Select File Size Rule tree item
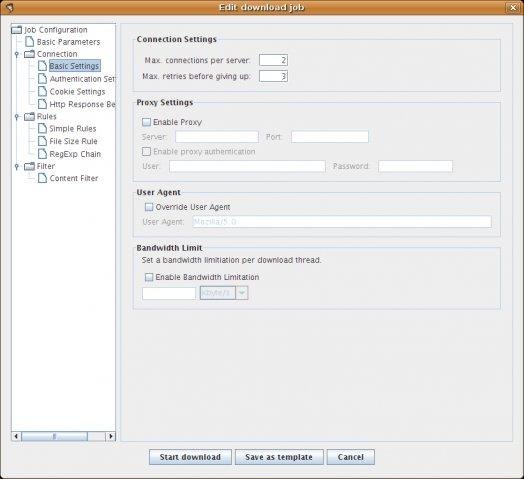 pyautogui.click(x=74, y=141)
